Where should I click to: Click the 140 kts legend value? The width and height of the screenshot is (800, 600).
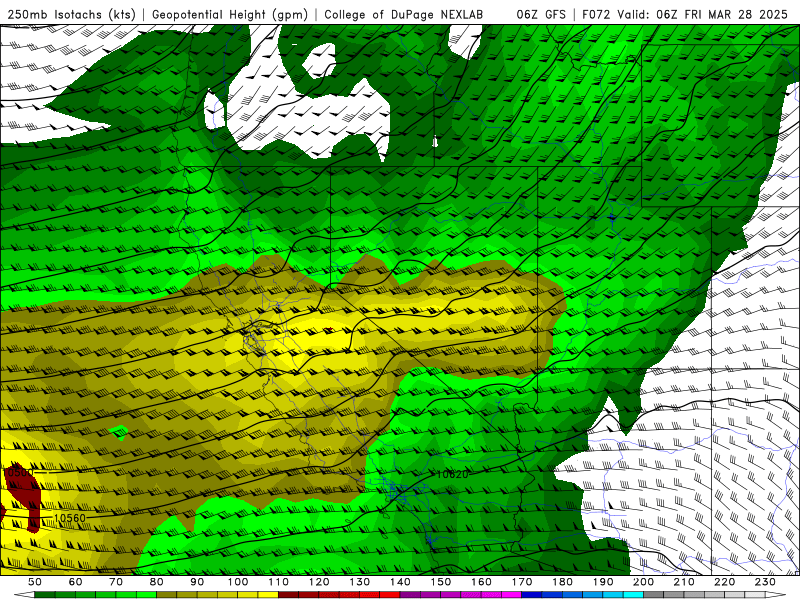tap(401, 582)
